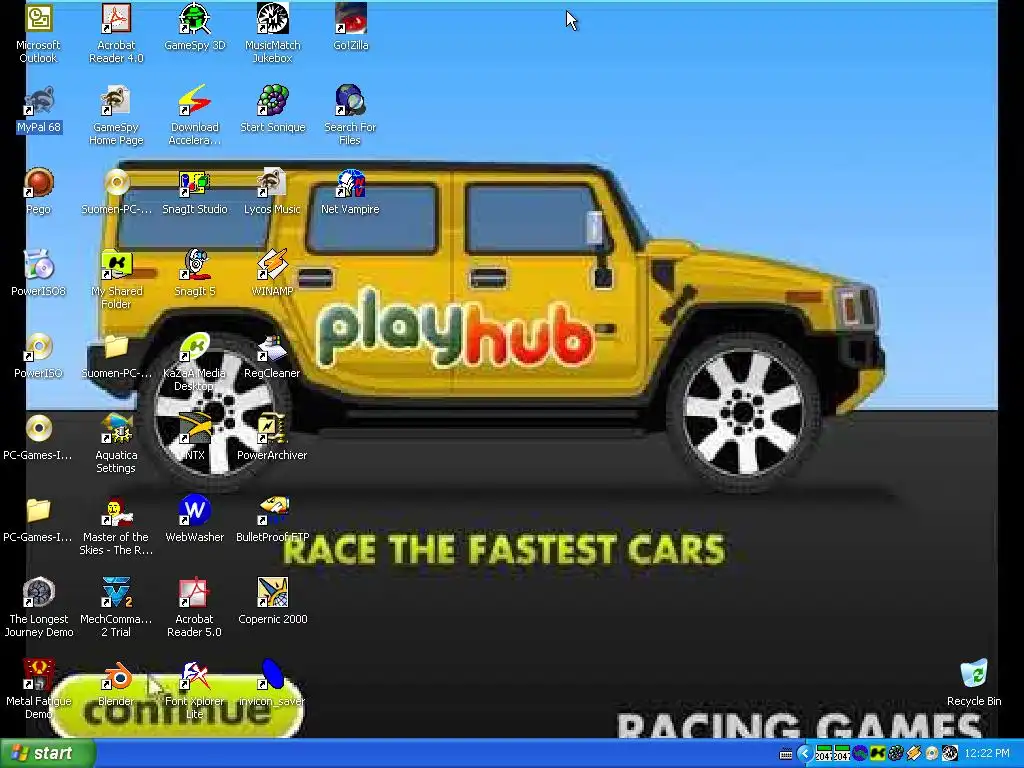Open the My Shared Folder icon
Viewport: 1024px width, 768px height.
(x=116, y=279)
